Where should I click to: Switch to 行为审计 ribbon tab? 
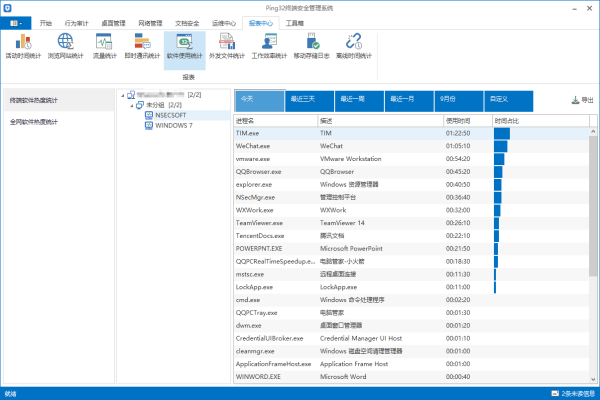pyautogui.click(x=77, y=23)
